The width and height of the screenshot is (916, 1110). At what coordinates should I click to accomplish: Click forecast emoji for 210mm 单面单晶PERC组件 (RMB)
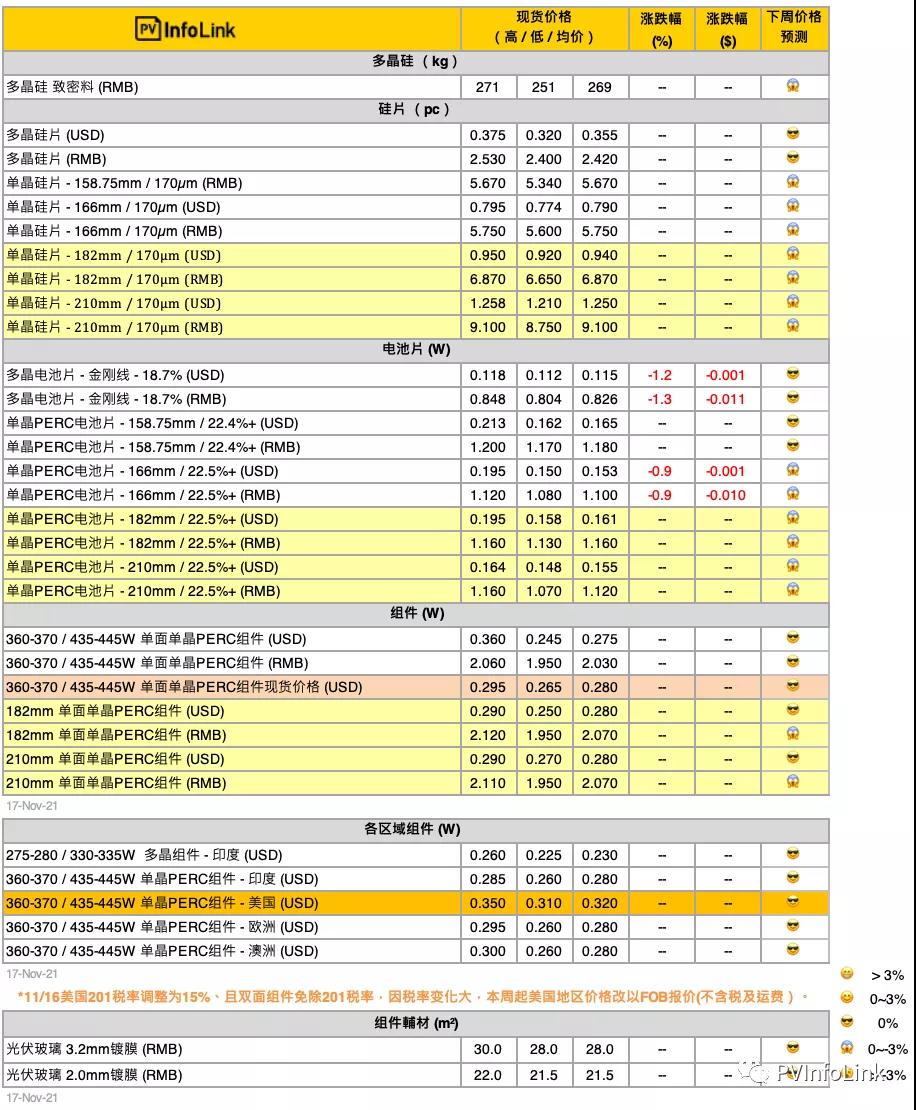coord(793,783)
